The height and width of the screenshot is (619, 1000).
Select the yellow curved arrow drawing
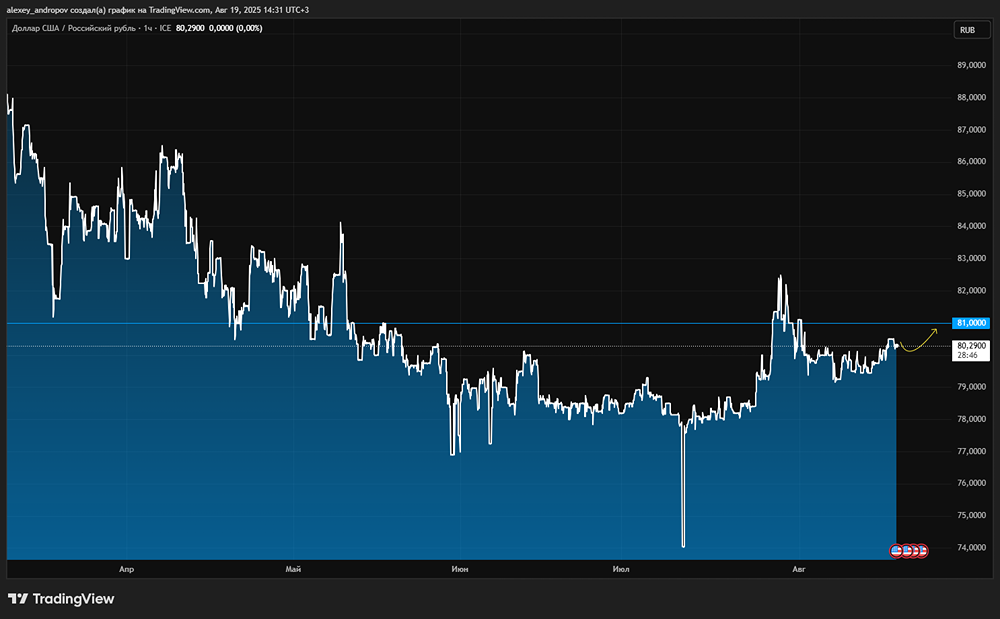[x=918, y=342]
